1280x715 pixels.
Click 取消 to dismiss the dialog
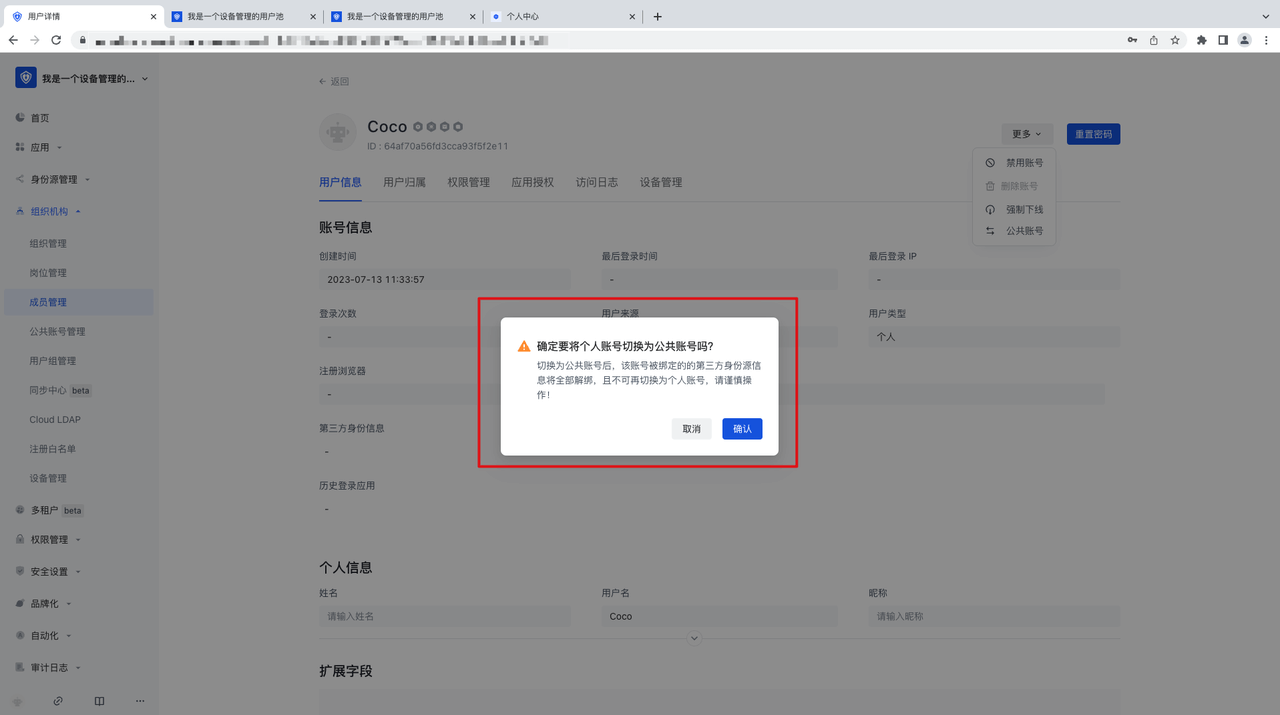tap(691, 429)
